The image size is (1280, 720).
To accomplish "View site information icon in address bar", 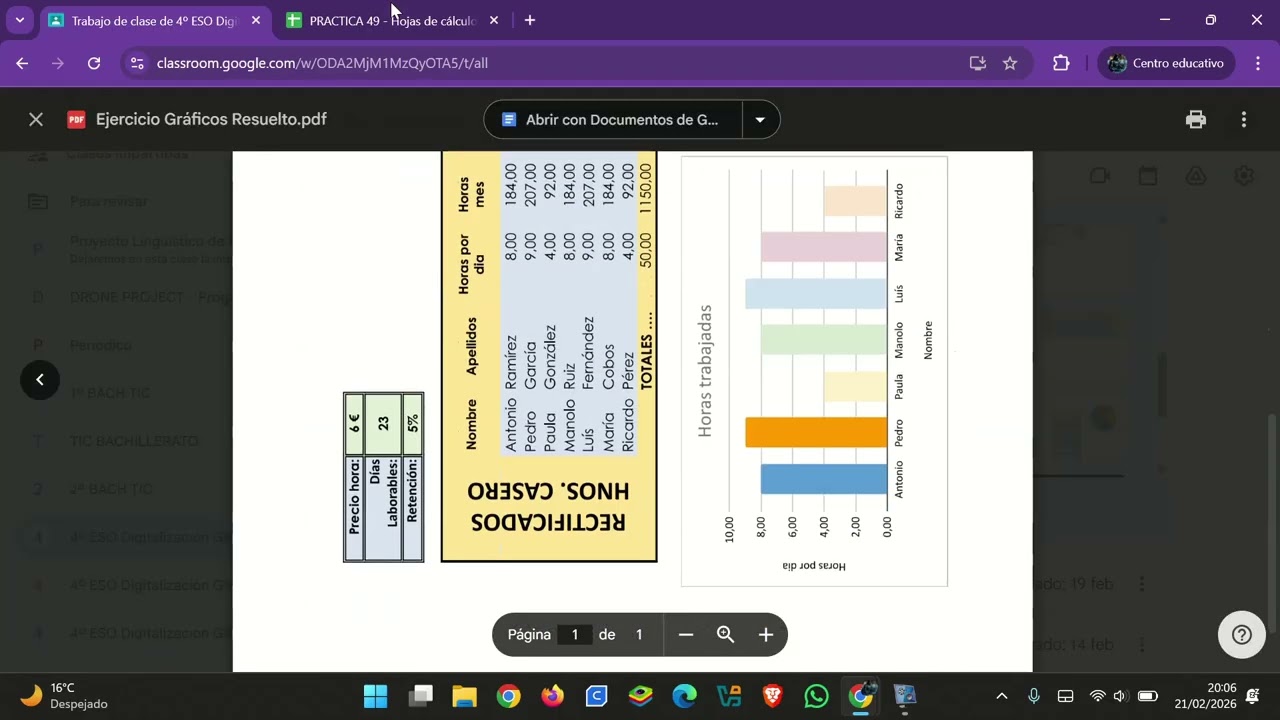I will (x=138, y=63).
